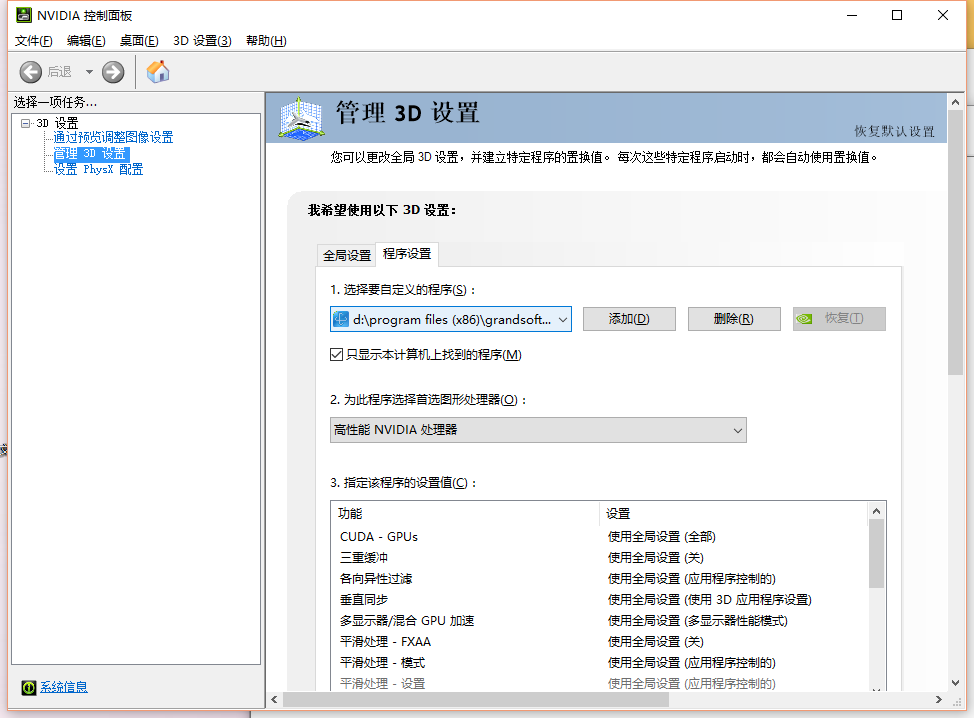974x718 pixels.
Task: Click the horizontal scroll right arrow
Action: tap(939, 700)
